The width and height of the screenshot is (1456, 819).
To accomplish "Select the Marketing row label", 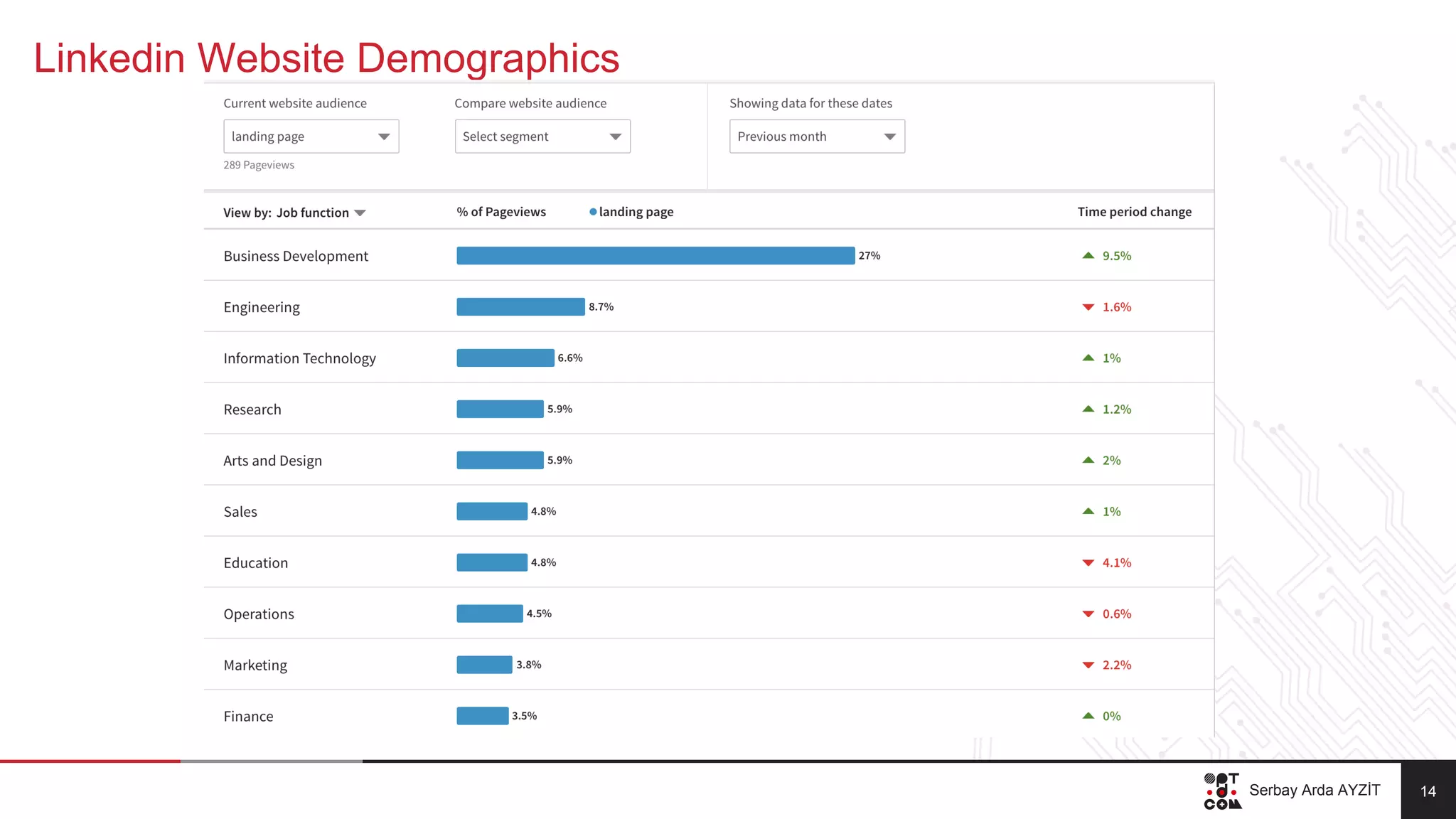I will coord(255,665).
